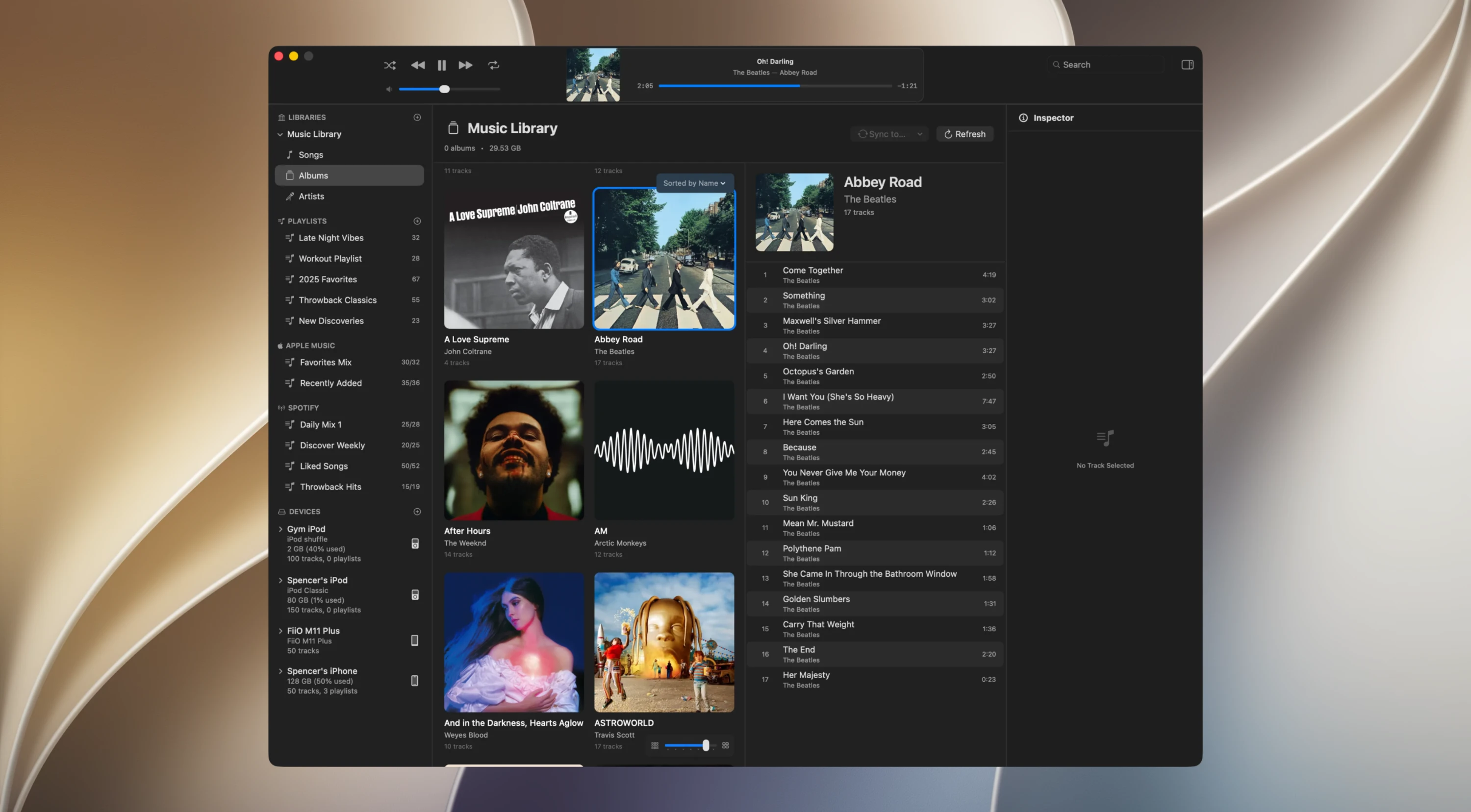The image size is (1471, 812).
Task: Select the A Love Supreme album cover
Action: (x=514, y=258)
